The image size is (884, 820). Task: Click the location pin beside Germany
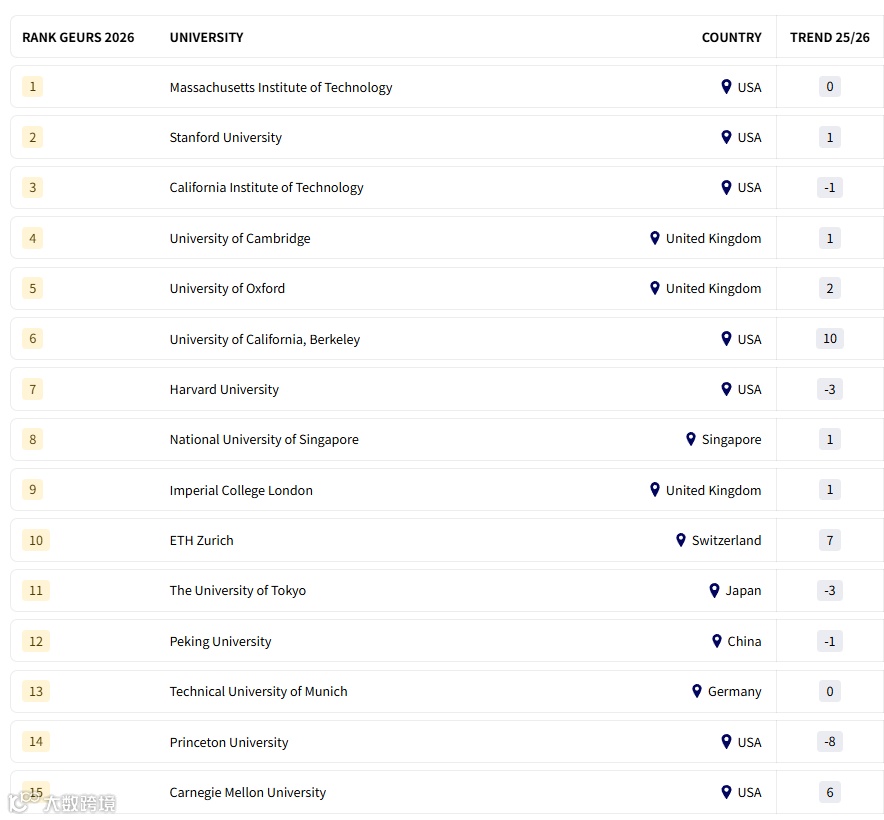pos(697,691)
